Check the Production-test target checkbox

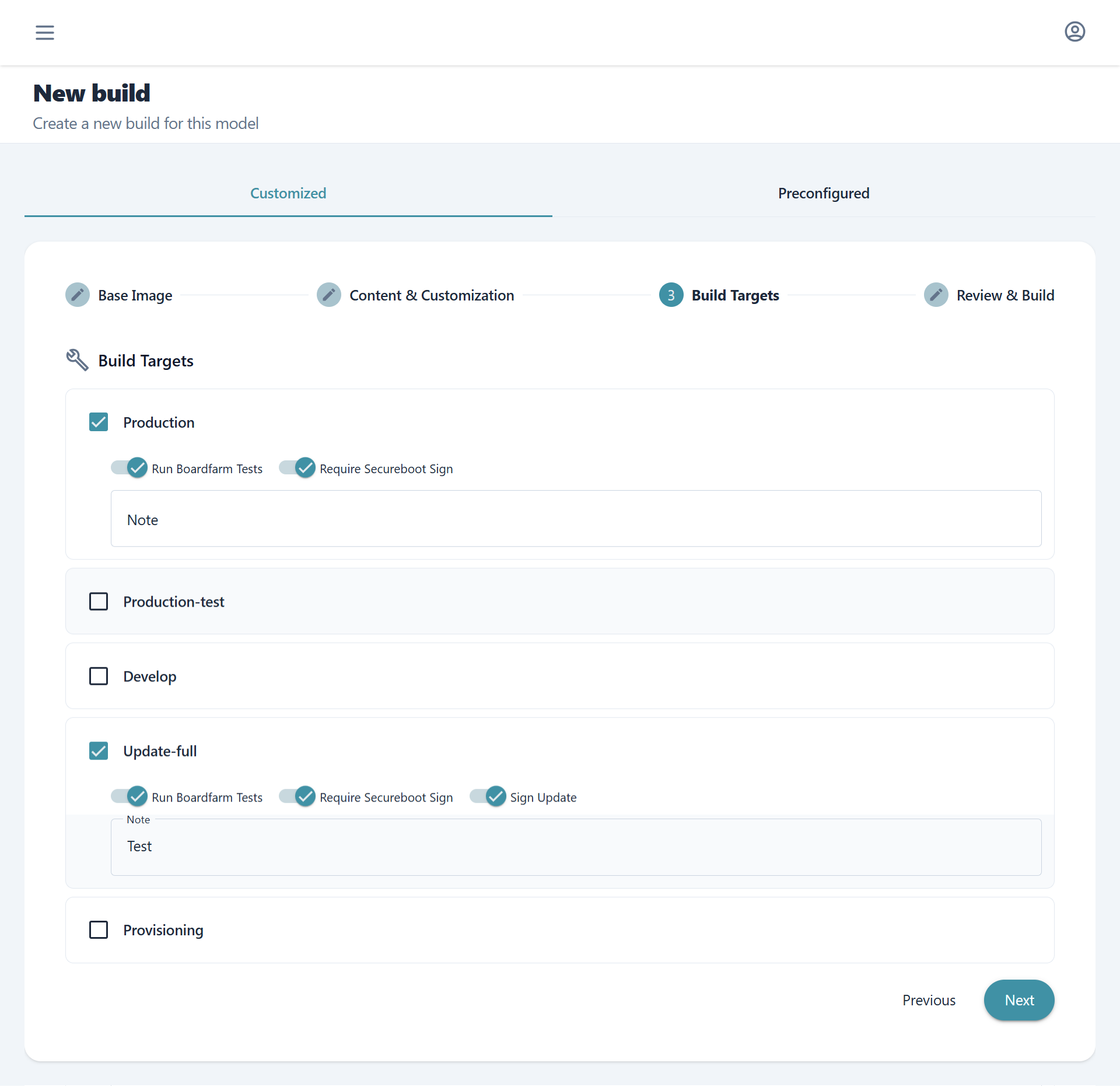[99, 601]
